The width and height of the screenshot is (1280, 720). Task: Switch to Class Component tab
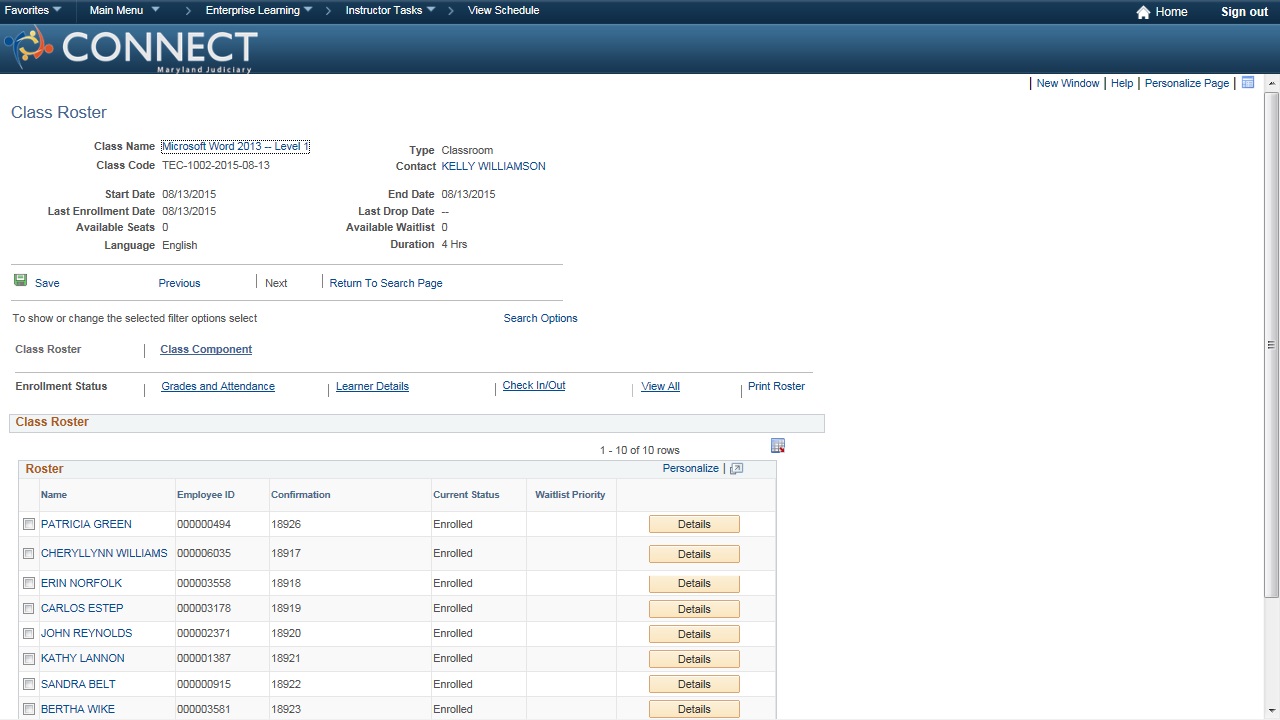206,349
